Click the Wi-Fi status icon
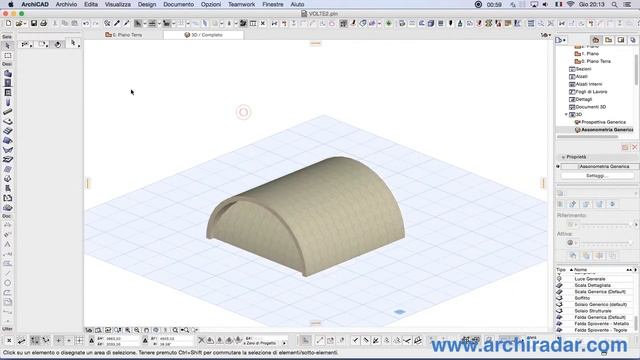 pos(571,4)
